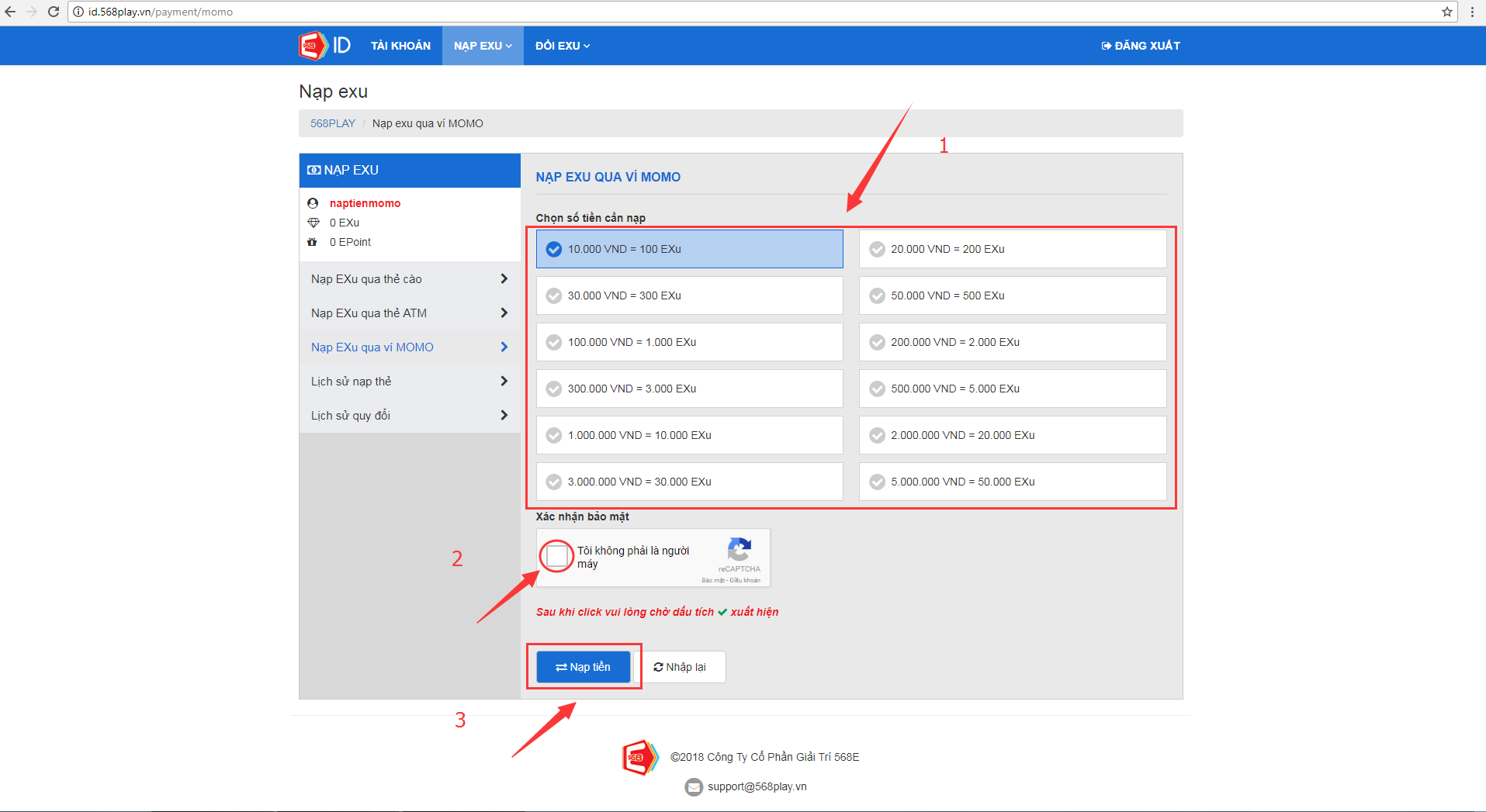The image size is (1486, 812).
Task: Open the NẠP EXU dropdown menu
Action: coord(483,46)
